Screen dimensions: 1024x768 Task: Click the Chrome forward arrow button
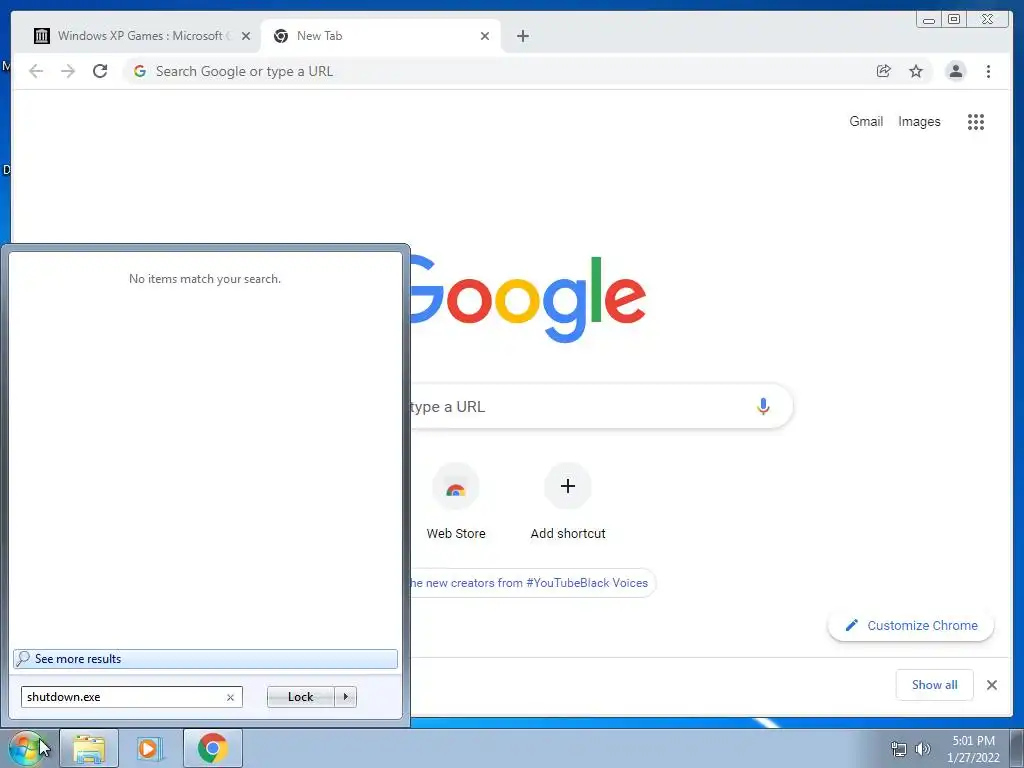(x=68, y=71)
